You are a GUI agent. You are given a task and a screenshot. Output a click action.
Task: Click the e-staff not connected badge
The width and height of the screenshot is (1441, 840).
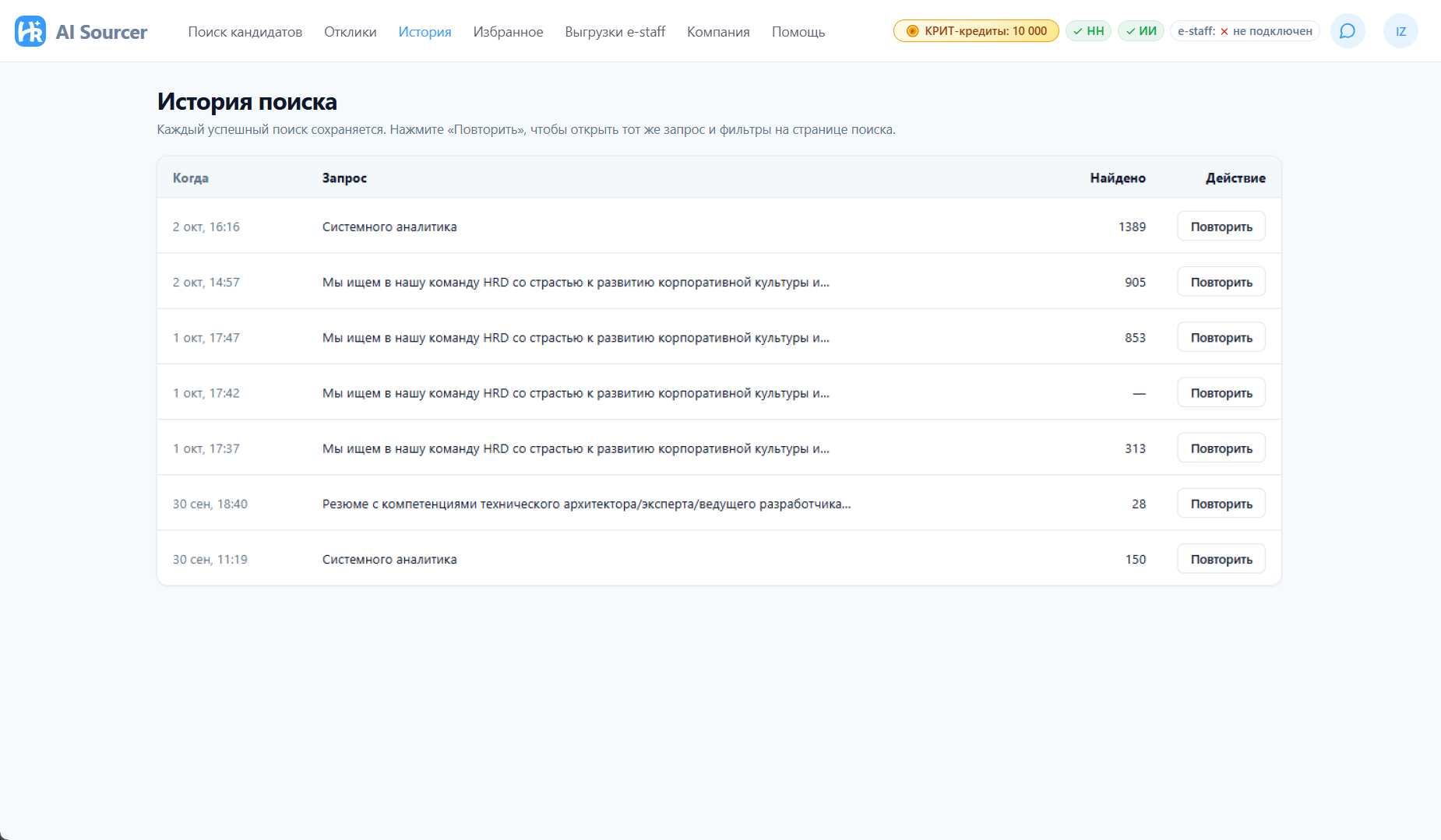tap(1245, 31)
